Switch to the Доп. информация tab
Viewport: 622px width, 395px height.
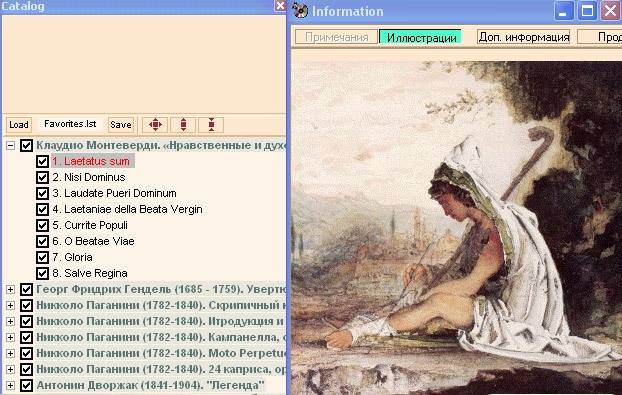click(x=524, y=37)
